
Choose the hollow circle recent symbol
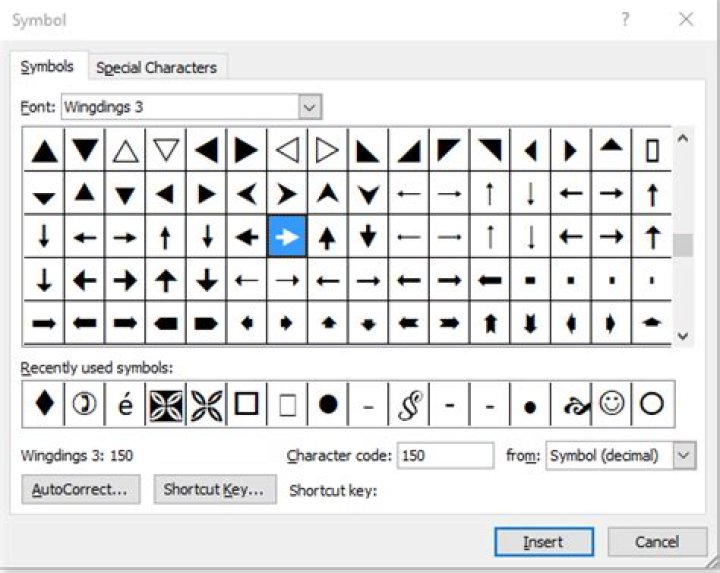[652, 404]
